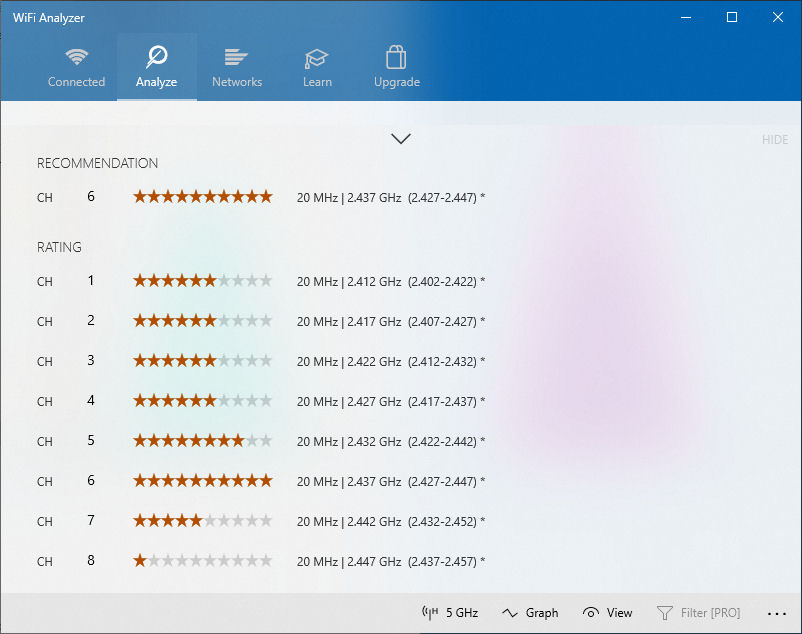Click the recommended channel 6 star rating
This screenshot has height=634, width=802.
[202, 196]
